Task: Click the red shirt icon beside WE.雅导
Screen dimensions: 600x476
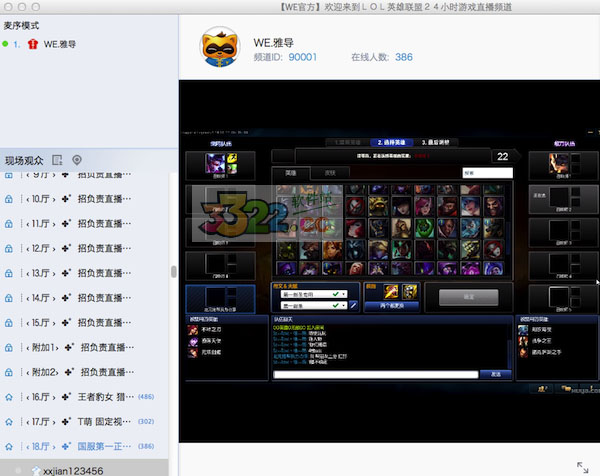Action: [x=33, y=44]
